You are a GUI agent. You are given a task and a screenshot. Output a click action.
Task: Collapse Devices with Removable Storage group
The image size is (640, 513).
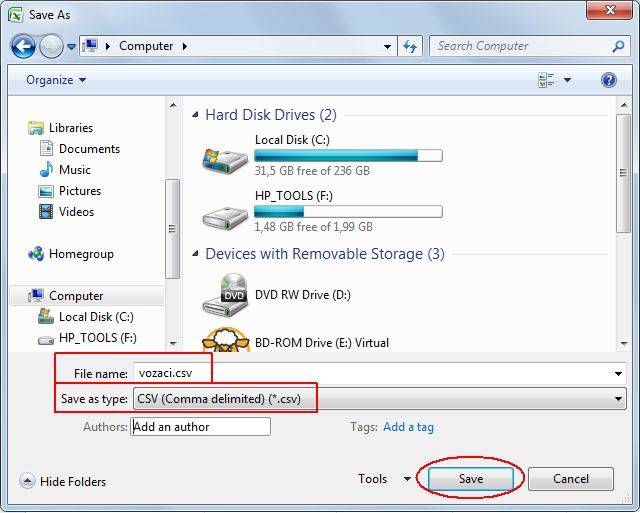195,254
